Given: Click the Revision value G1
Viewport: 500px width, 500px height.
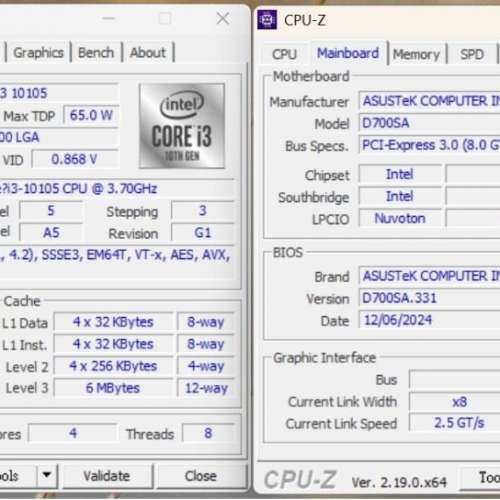Looking at the screenshot, I should tap(203, 233).
